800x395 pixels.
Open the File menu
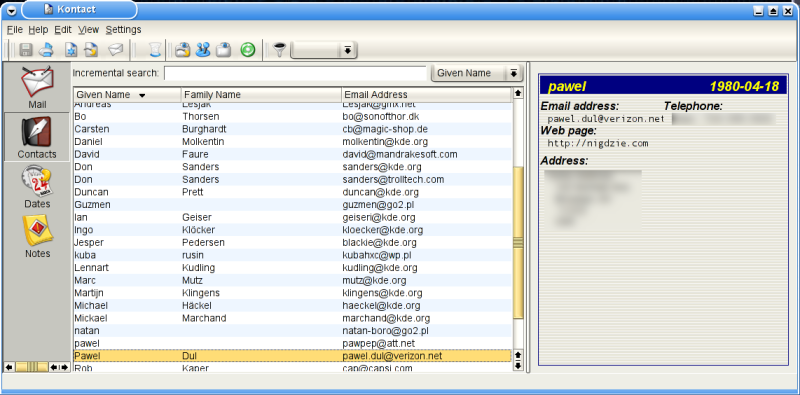[x=15, y=30]
